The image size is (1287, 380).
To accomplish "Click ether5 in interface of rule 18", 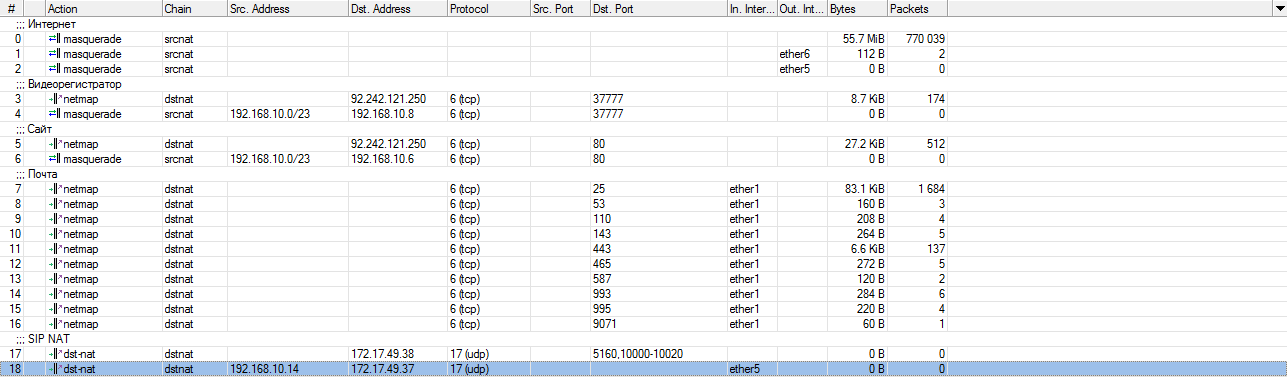I will click(745, 369).
